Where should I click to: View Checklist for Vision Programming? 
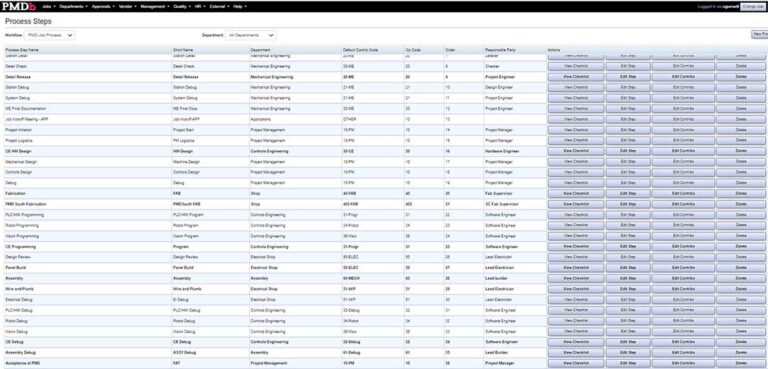coord(576,236)
